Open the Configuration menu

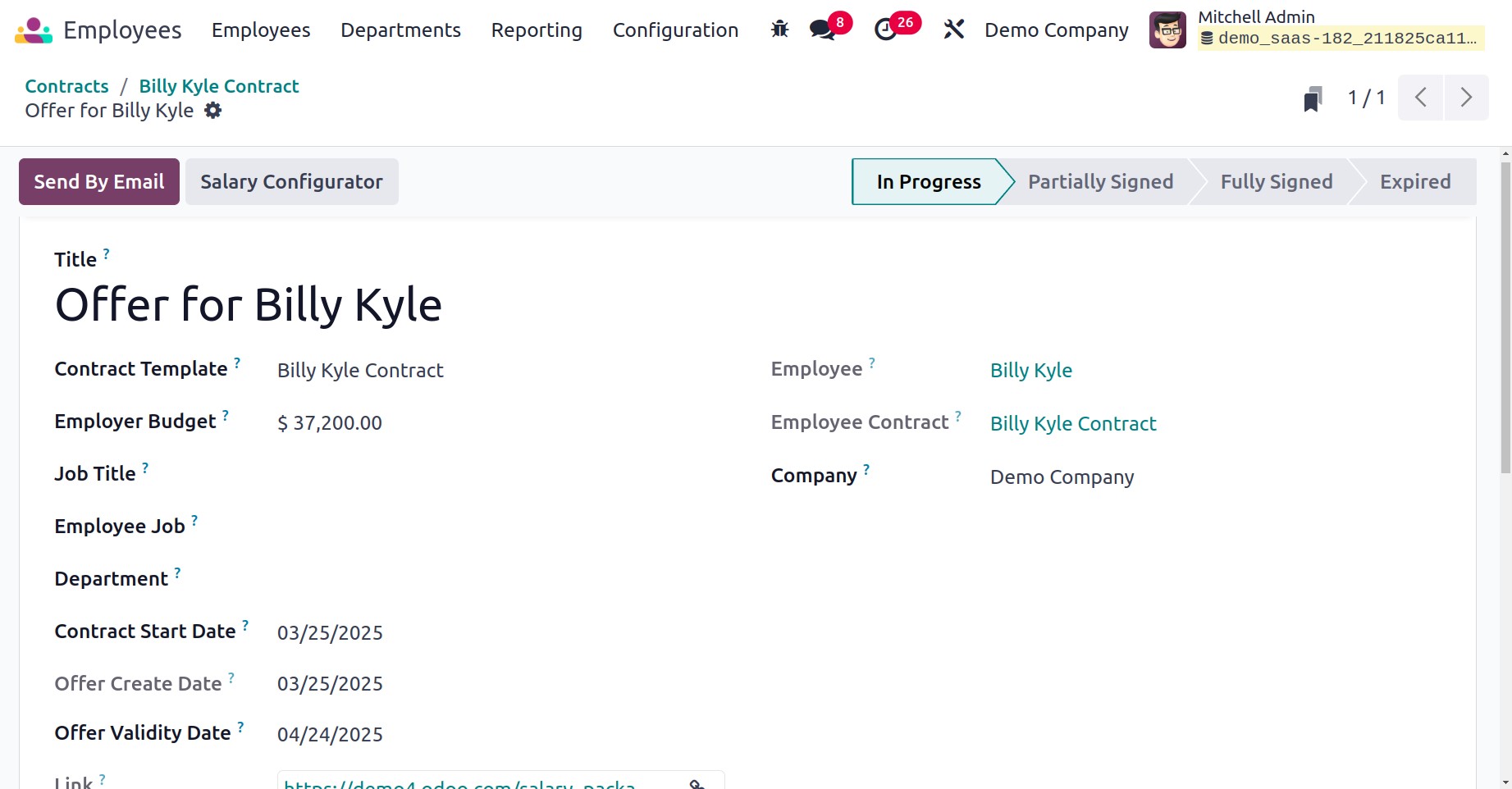[x=675, y=30]
